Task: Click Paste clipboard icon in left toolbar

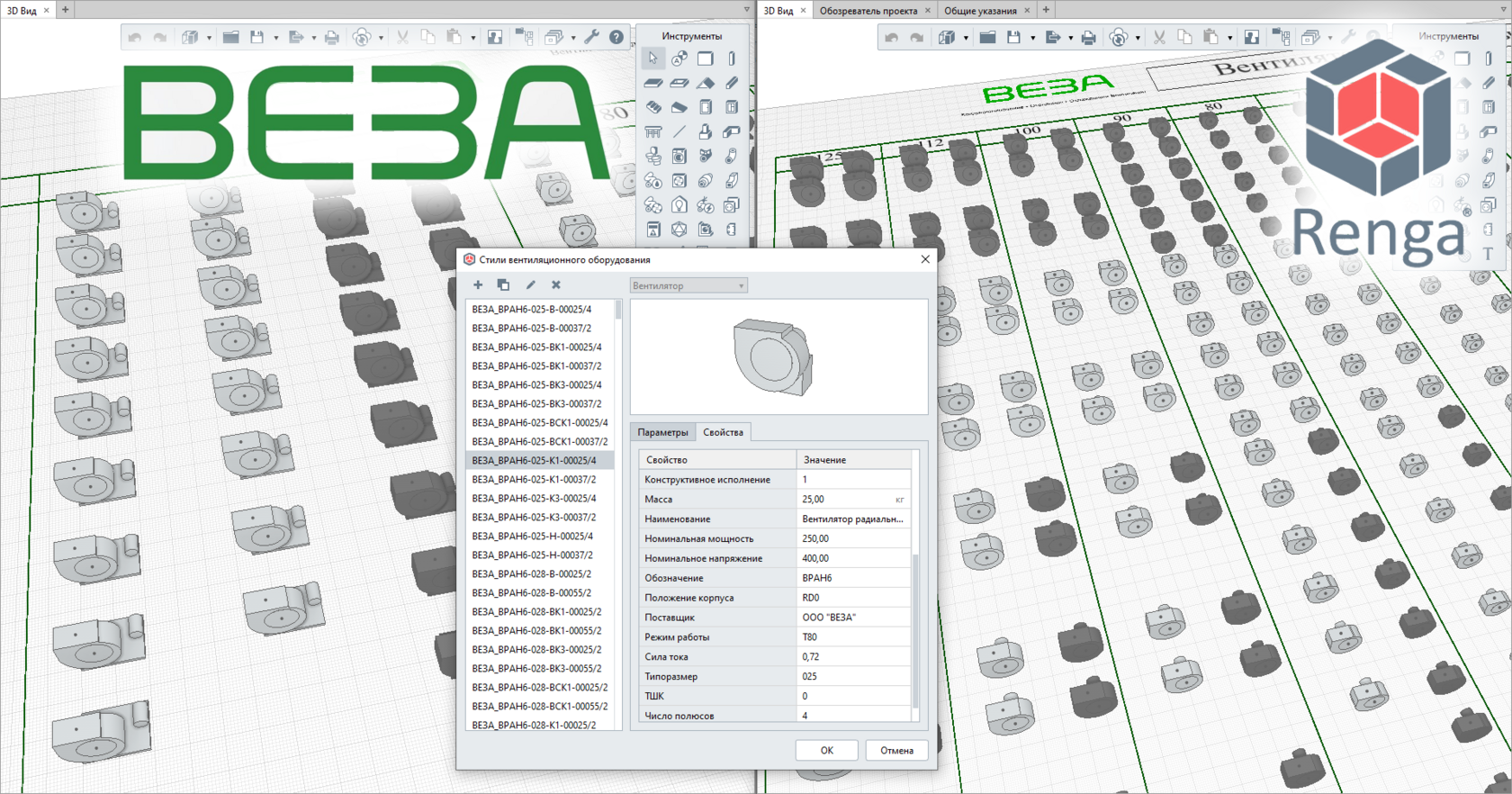Action: click(x=454, y=37)
